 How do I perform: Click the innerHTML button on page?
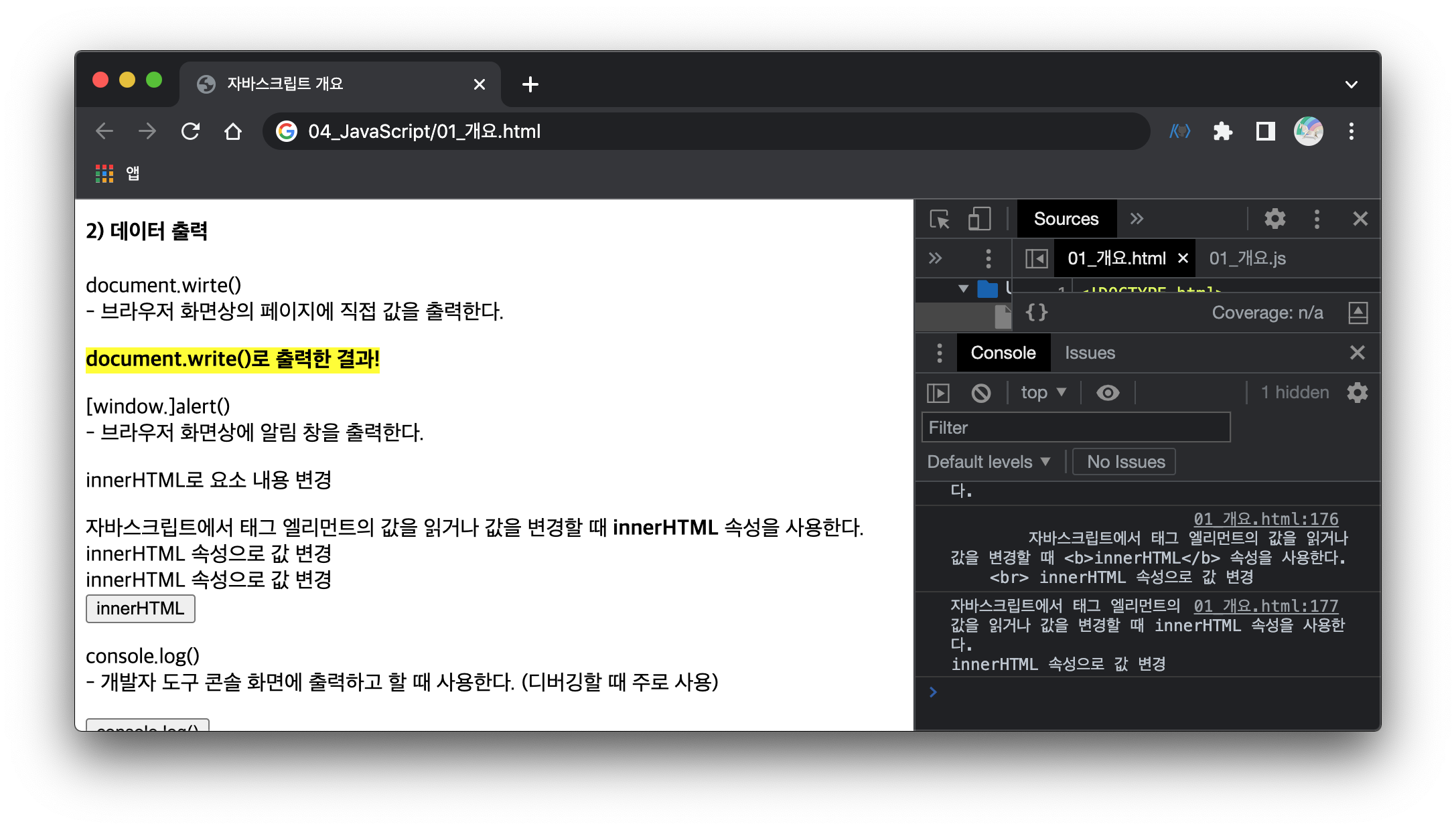click(140, 608)
